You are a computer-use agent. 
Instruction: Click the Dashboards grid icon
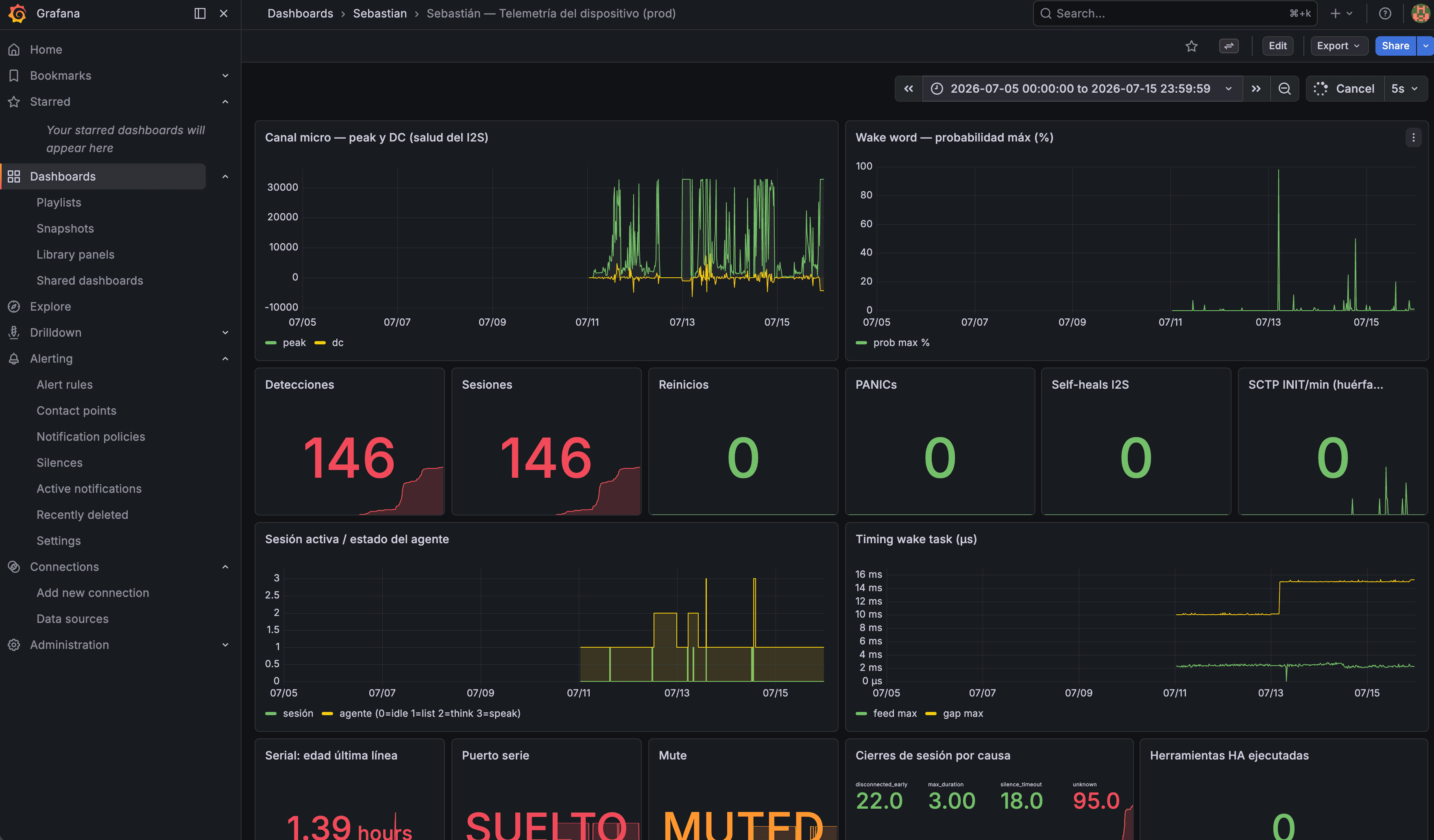(x=14, y=176)
